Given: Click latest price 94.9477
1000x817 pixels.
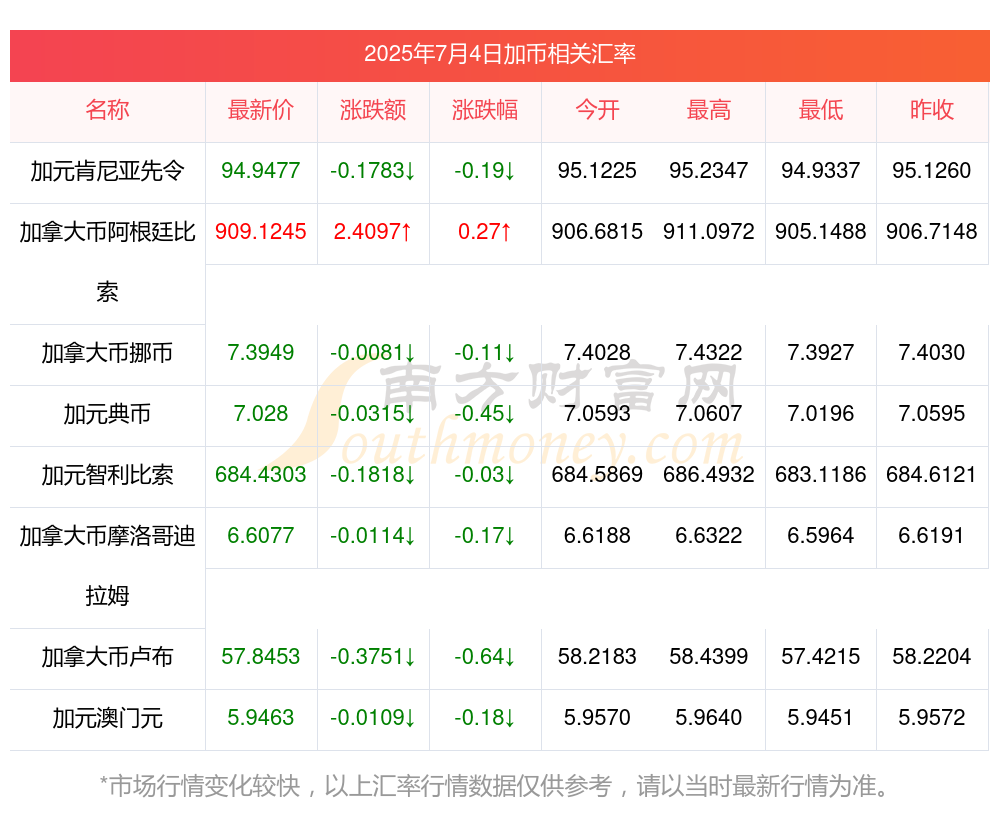Looking at the screenshot, I should [x=260, y=170].
